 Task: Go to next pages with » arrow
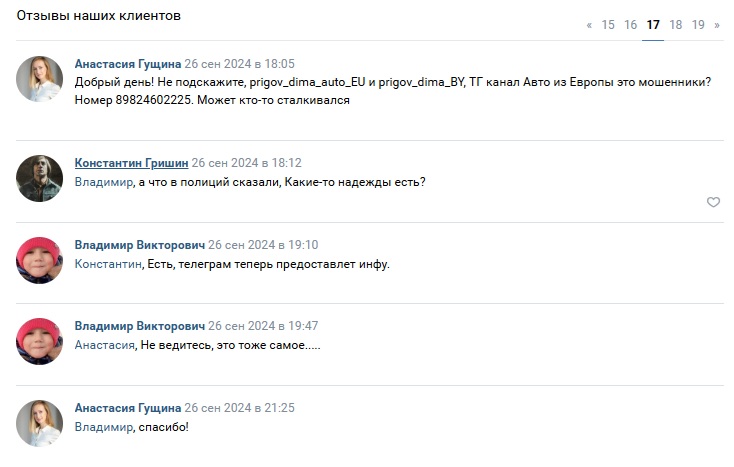(x=716, y=25)
